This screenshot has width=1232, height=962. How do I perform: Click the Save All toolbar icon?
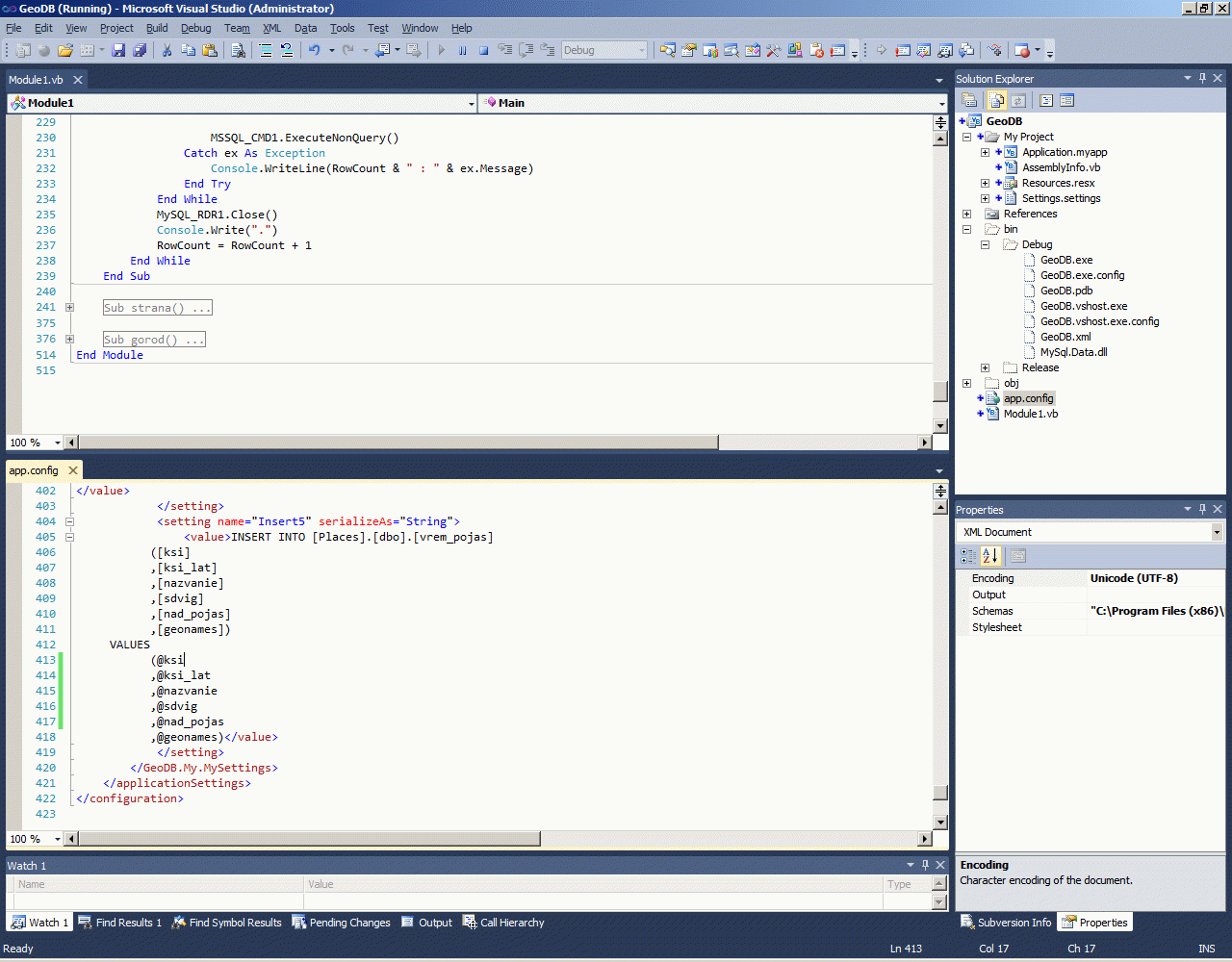click(140, 50)
